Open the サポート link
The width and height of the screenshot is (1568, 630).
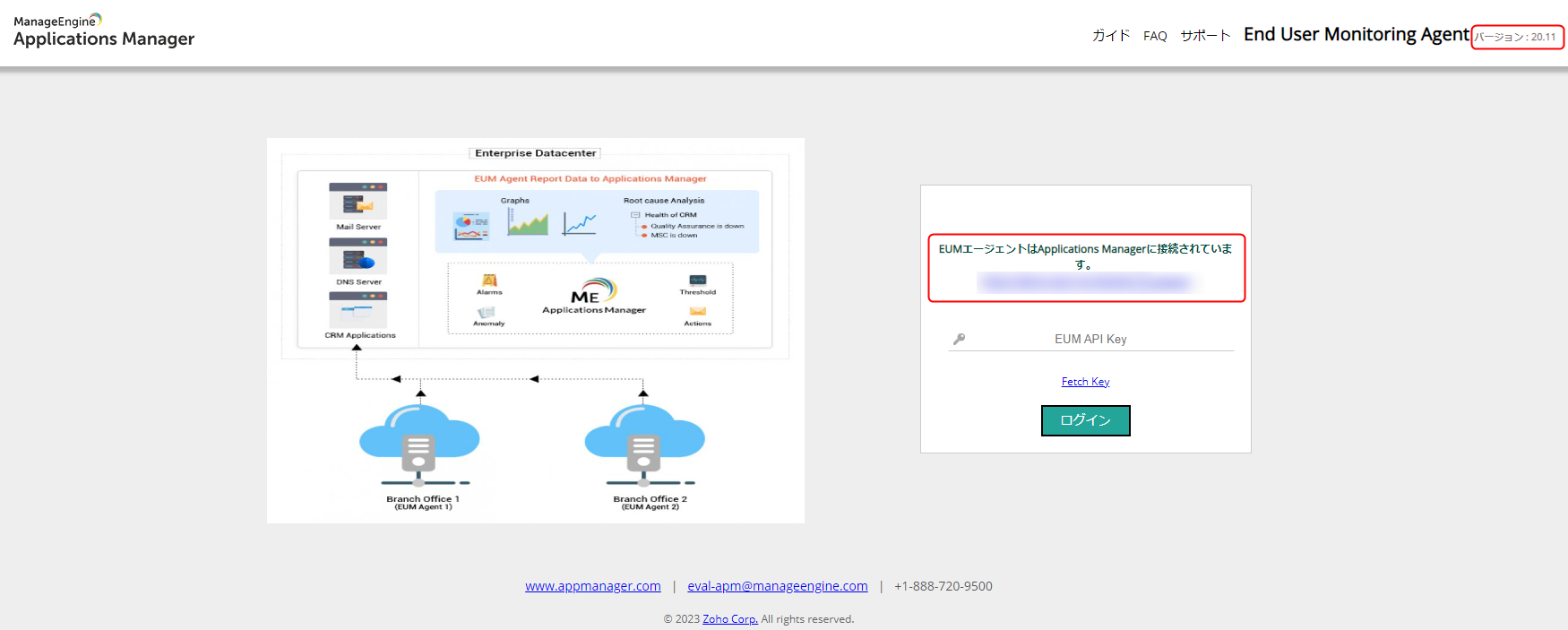pos(1205,36)
